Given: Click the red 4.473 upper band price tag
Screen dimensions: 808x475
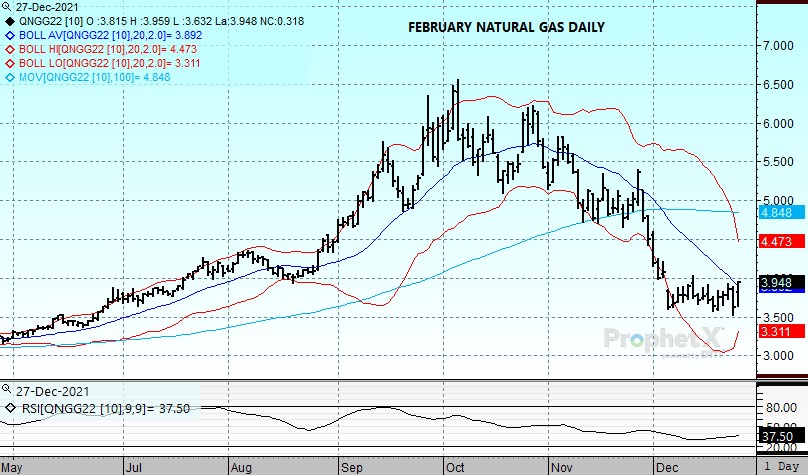Looking at the screenshot, I should click(x=777, y=242).
